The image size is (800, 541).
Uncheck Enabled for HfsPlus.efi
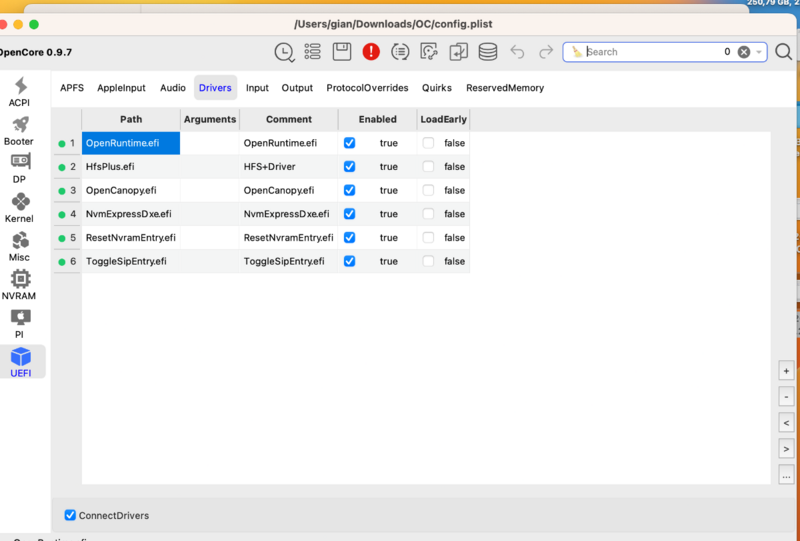pyautogui.click(x=349, y=166)
